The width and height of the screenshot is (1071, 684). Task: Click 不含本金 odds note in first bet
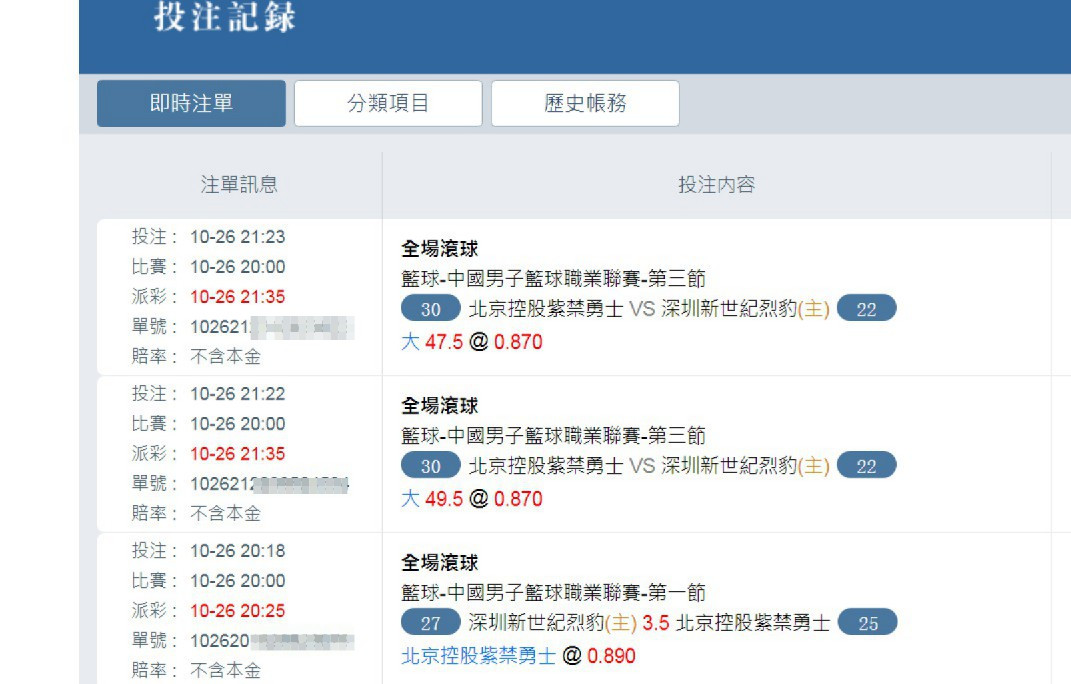click(x=225, y=357)
